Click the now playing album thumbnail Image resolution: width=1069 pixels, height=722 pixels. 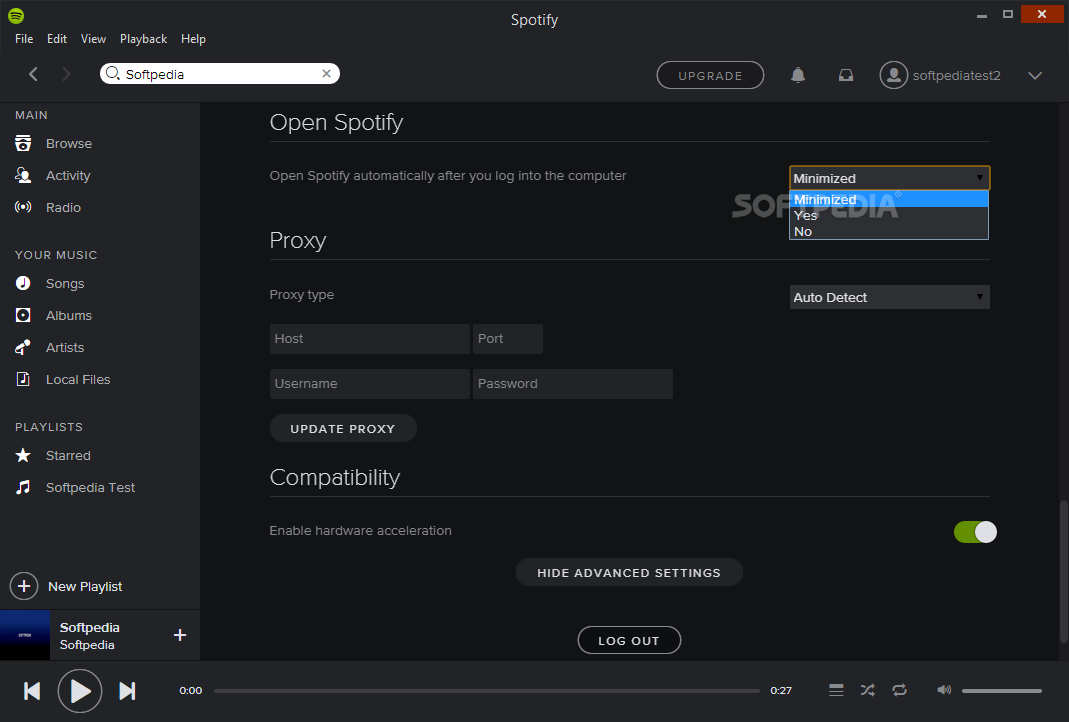(25, 635)
